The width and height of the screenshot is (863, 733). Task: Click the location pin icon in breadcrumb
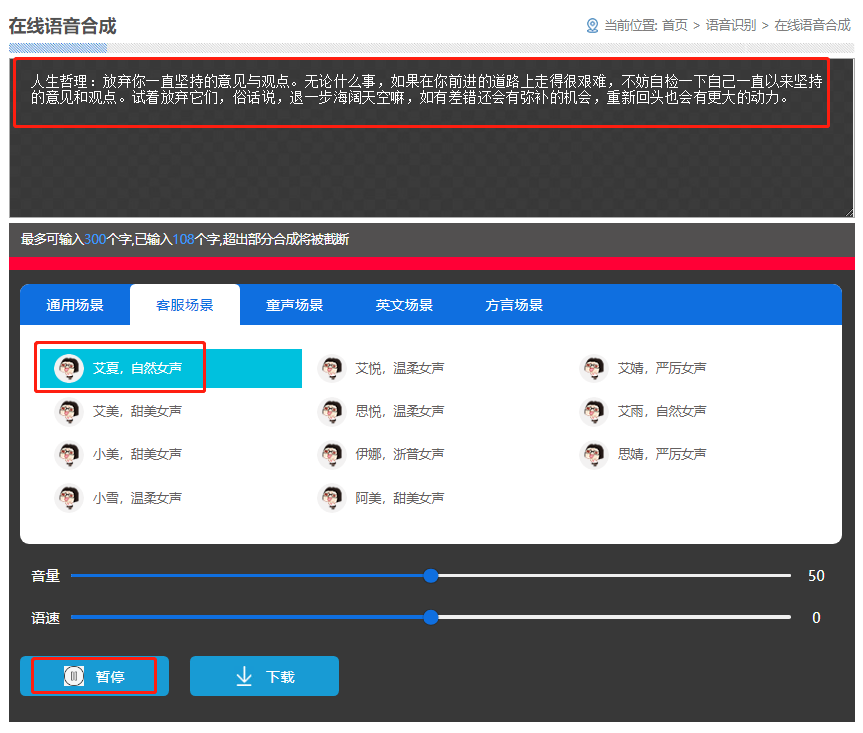[x=592, y=25]
